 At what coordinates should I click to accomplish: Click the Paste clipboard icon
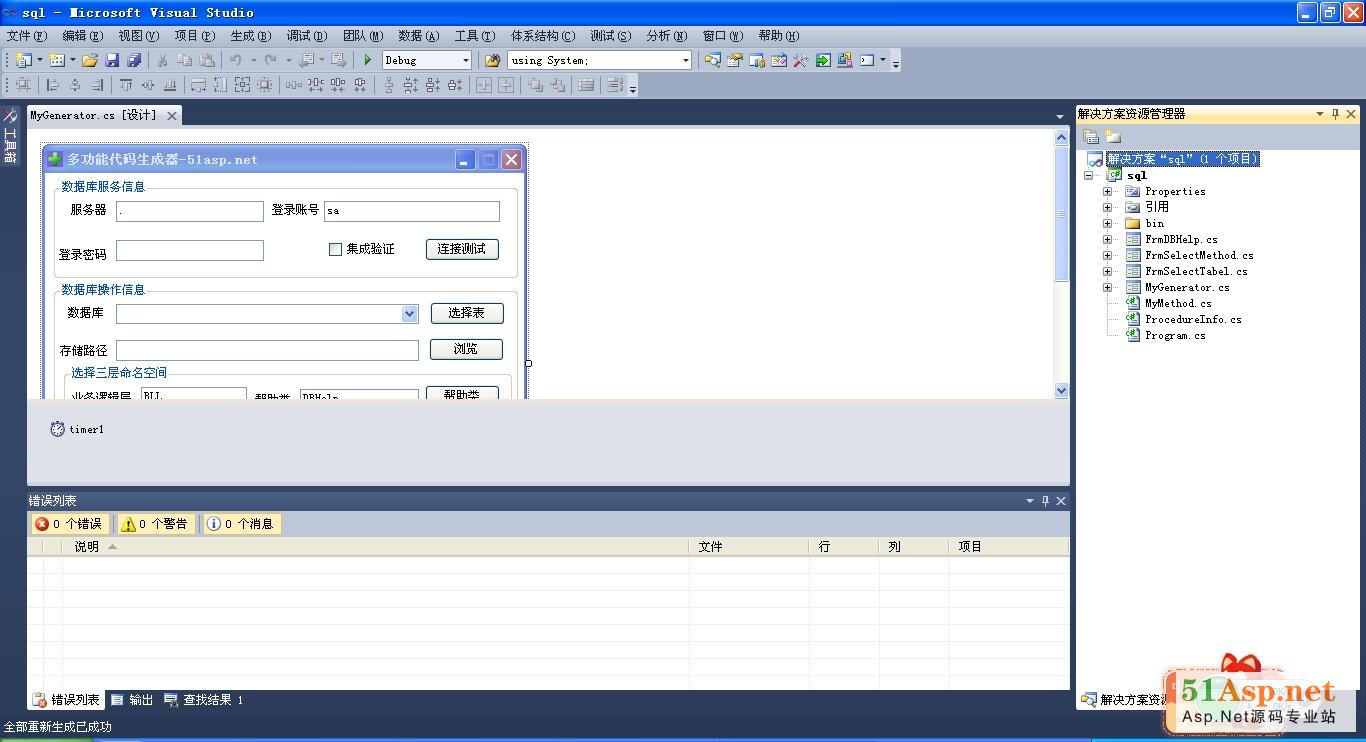207,60
